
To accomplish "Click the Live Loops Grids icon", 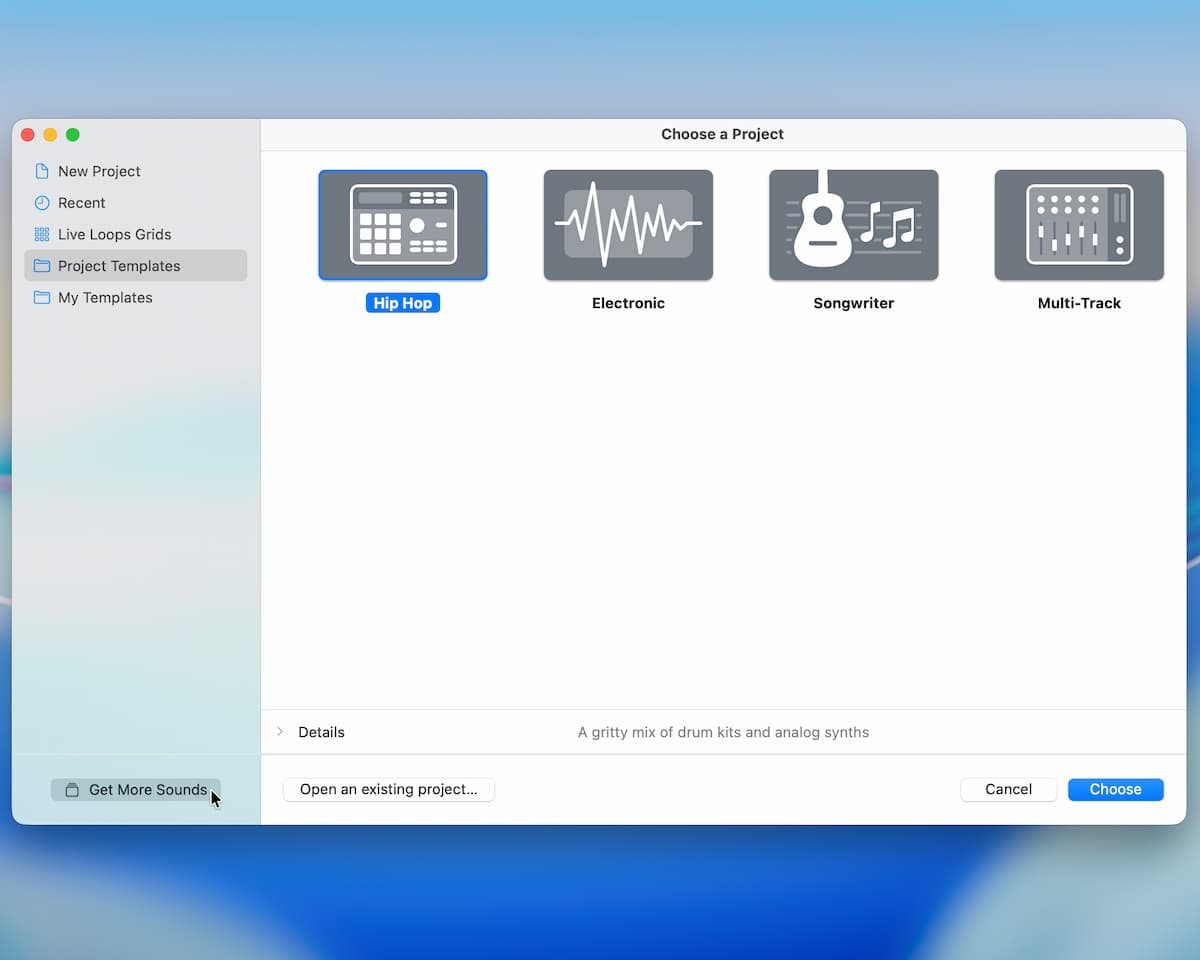I will pyautogui.click(x=42, y=234).
